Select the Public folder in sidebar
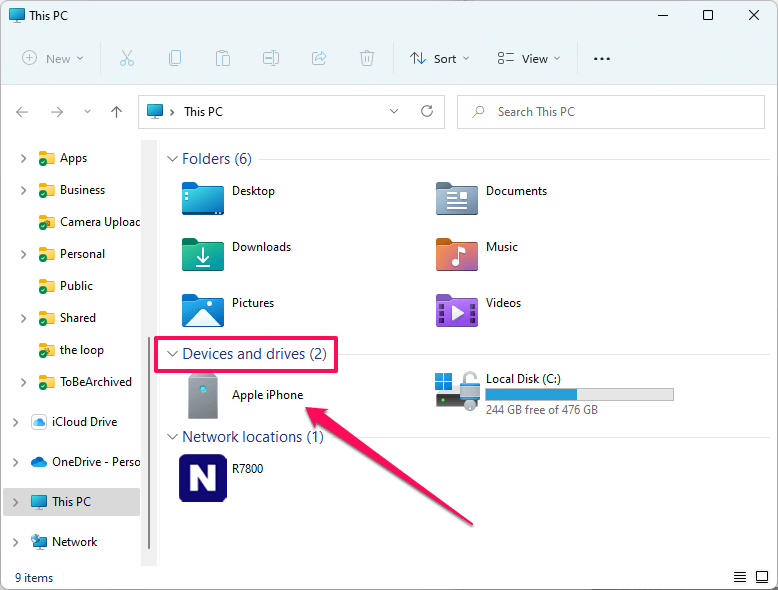 [x=66, y=286]
